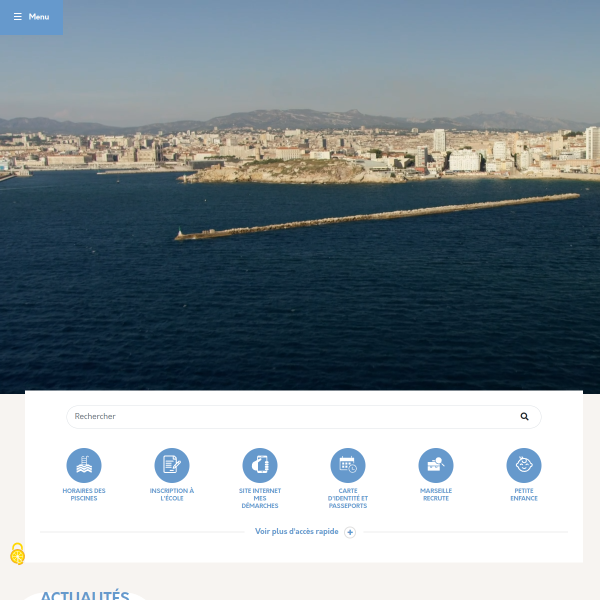Open the school inscription document icon

pos(172,465)
